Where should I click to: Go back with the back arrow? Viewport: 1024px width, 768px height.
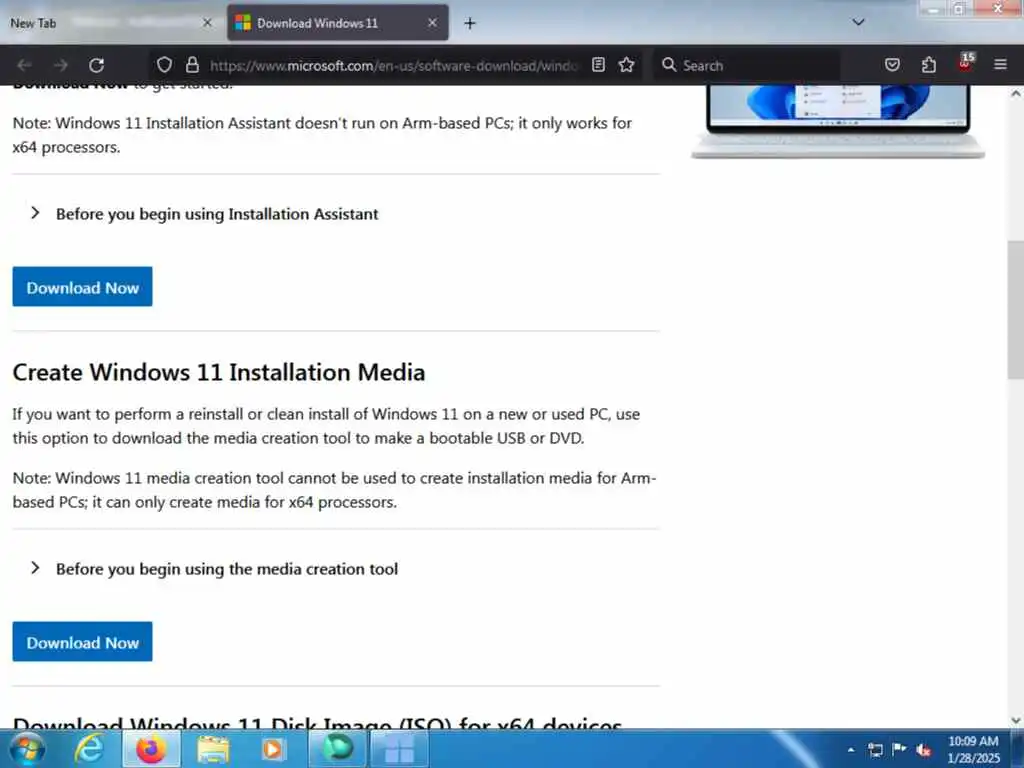(24, 65)
